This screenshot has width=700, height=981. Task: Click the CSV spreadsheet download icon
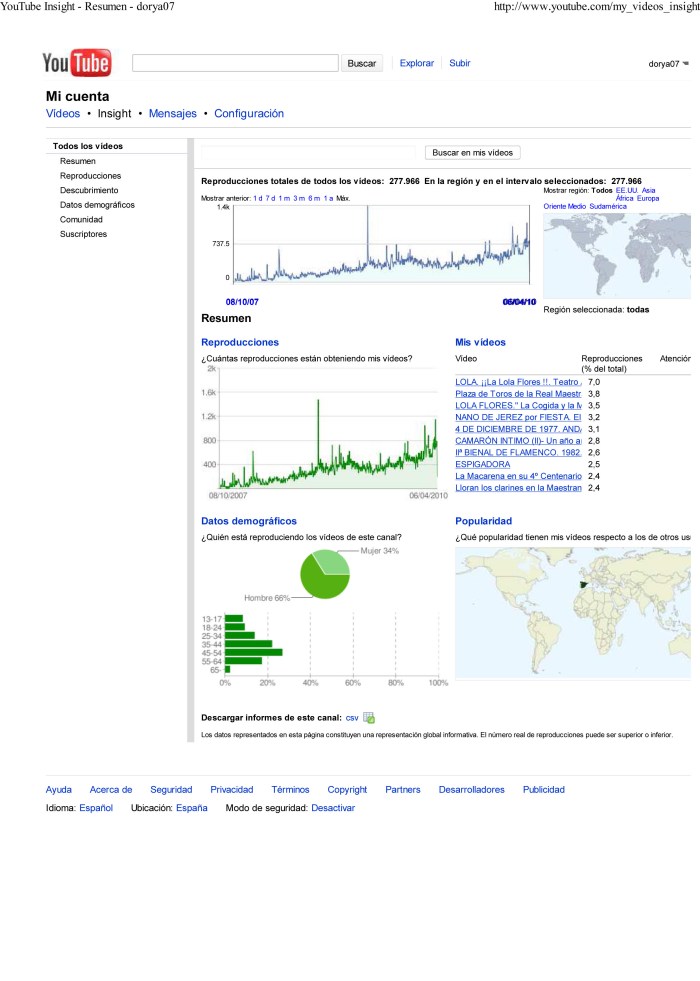pos(369,717)
